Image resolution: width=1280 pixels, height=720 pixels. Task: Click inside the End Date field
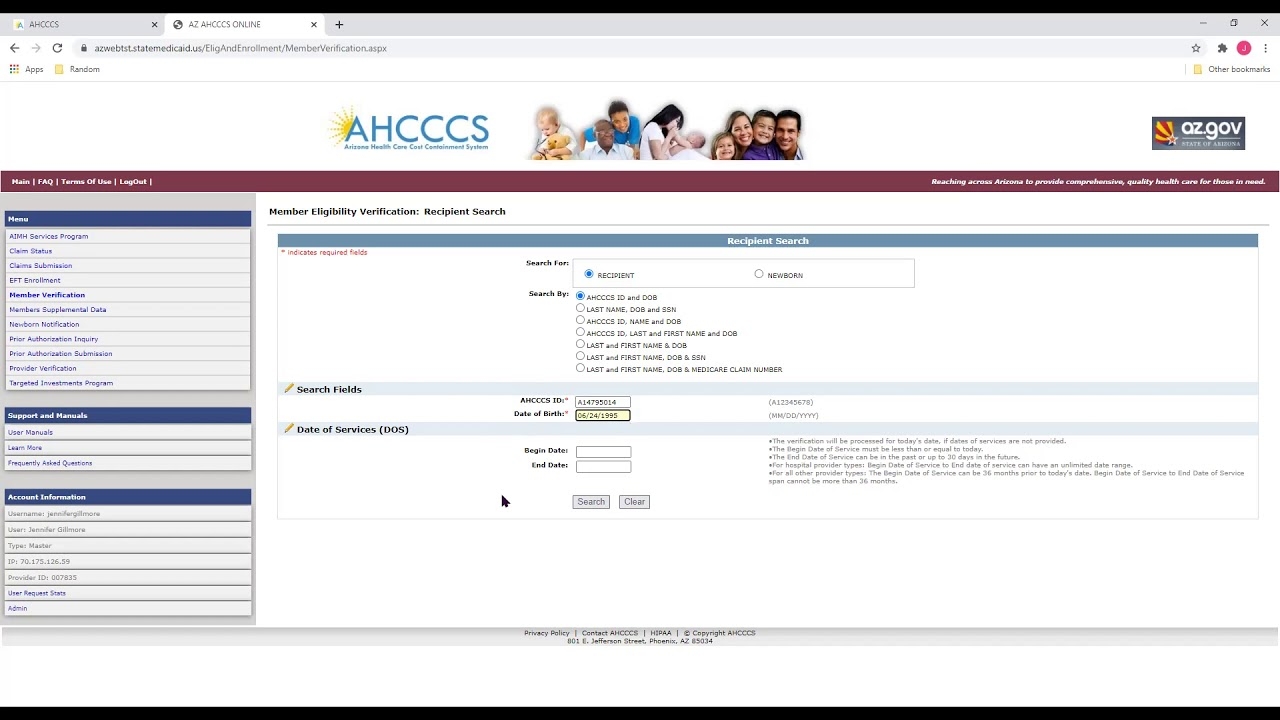tap(602, 465)
